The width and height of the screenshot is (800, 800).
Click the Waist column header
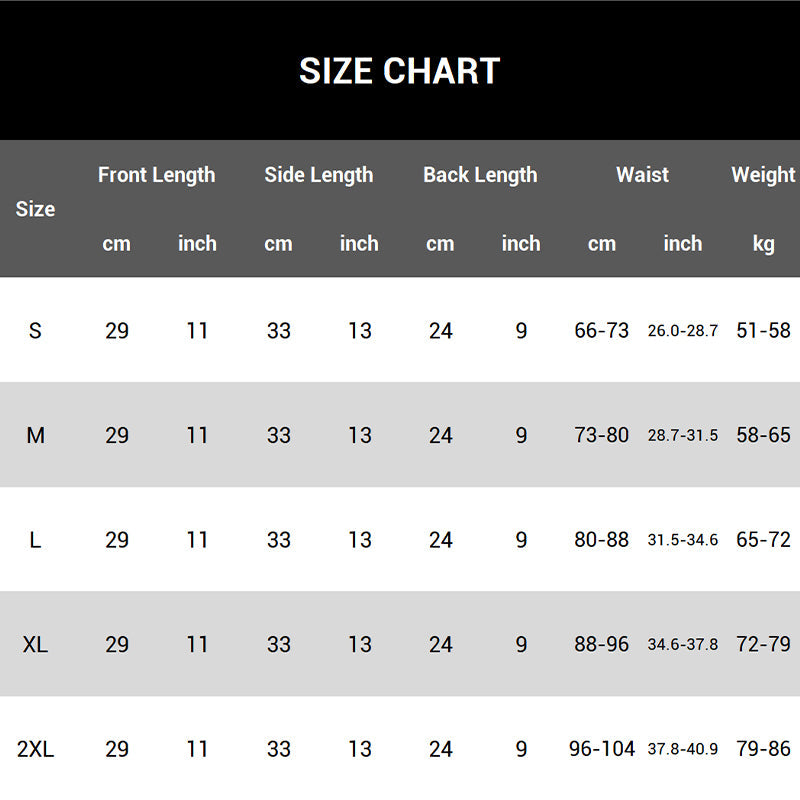click(x=642, y=175)
